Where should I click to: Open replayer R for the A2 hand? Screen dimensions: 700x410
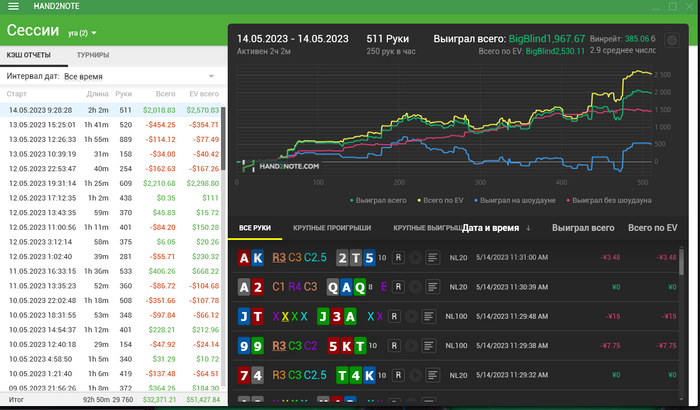tap(398, 287)
